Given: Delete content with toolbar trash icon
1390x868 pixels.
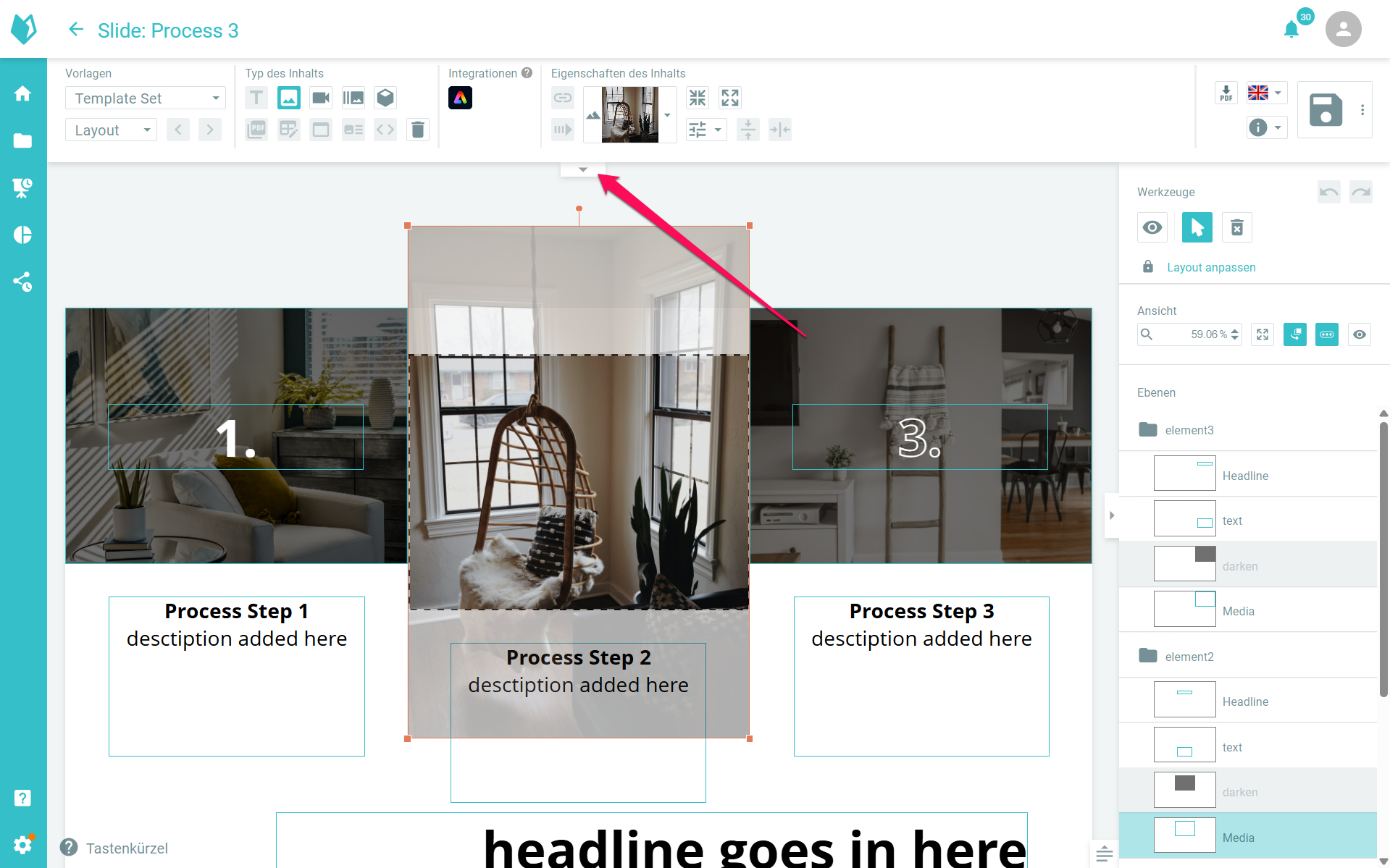Looking at the screenshot, I should pos(418,130).
